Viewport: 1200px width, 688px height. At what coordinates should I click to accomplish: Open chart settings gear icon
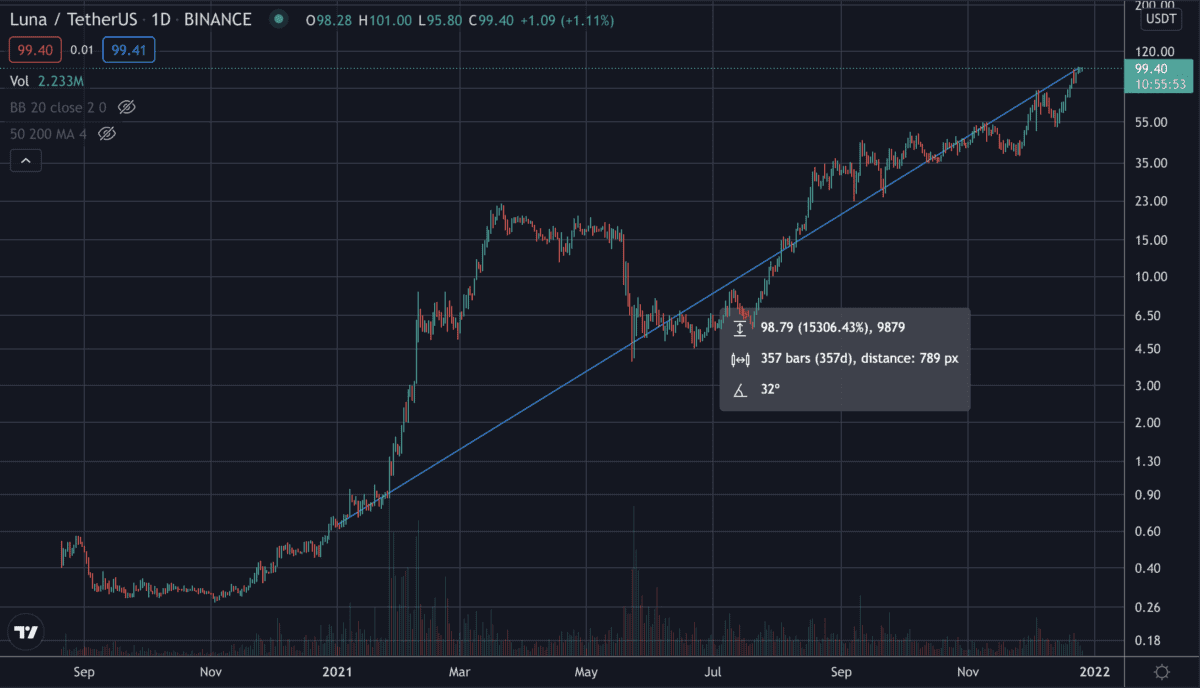coord(1162,671)
